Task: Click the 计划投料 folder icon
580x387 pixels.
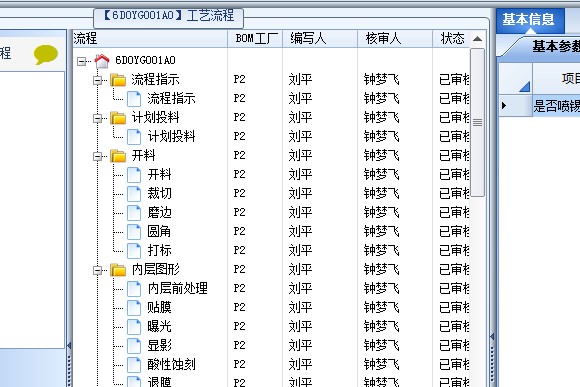Action: [118, 118]
